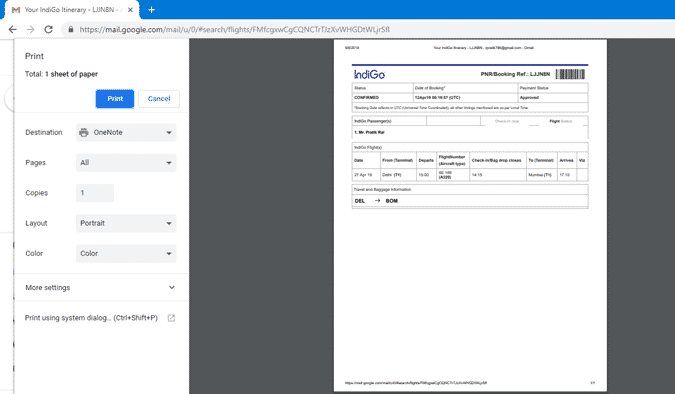Close the IndiGo Itinerary tab
The image size is (675, 394).
130,10
